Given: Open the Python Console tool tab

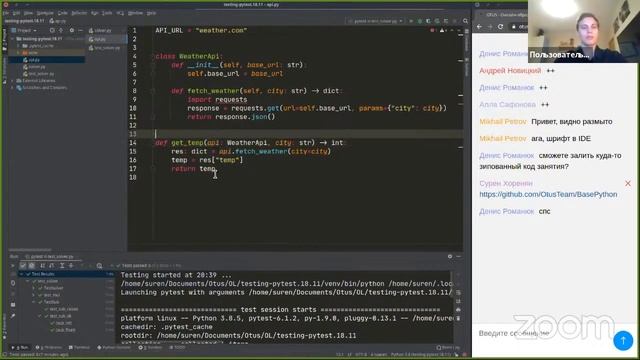Looking at the screenshot, I should click(114, 348).
